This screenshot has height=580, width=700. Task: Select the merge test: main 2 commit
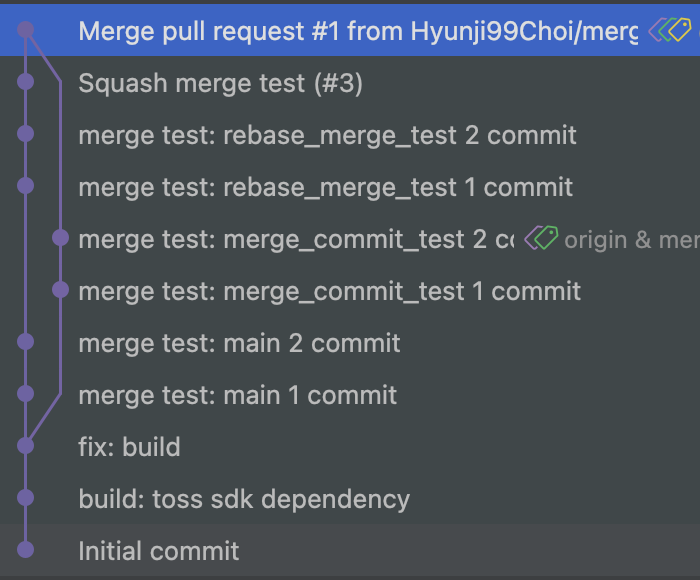point(239,343)
